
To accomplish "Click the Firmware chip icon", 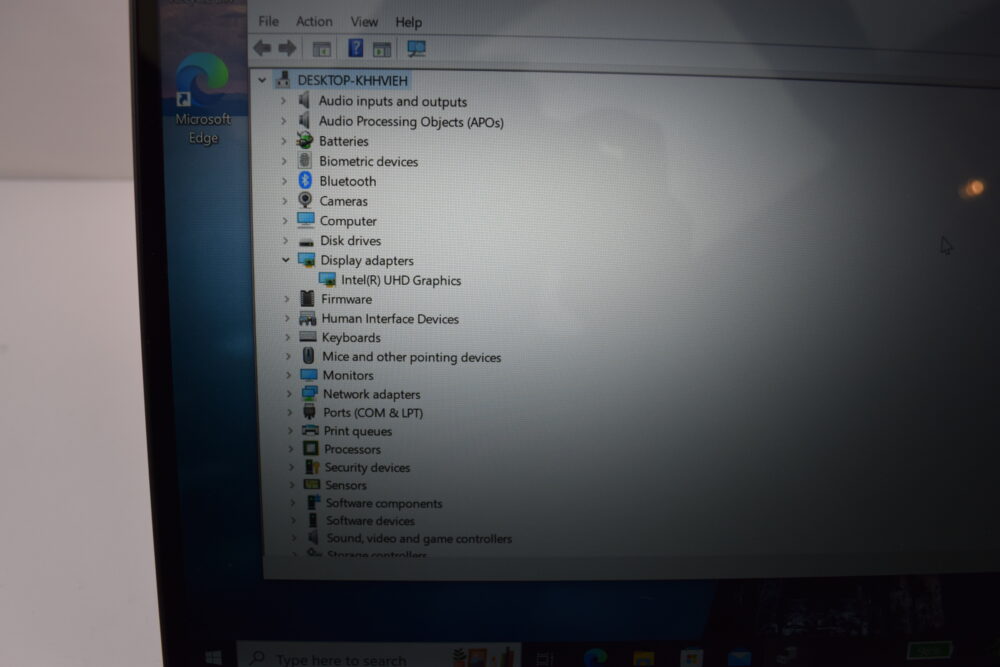I will click(x=307, y=298).
